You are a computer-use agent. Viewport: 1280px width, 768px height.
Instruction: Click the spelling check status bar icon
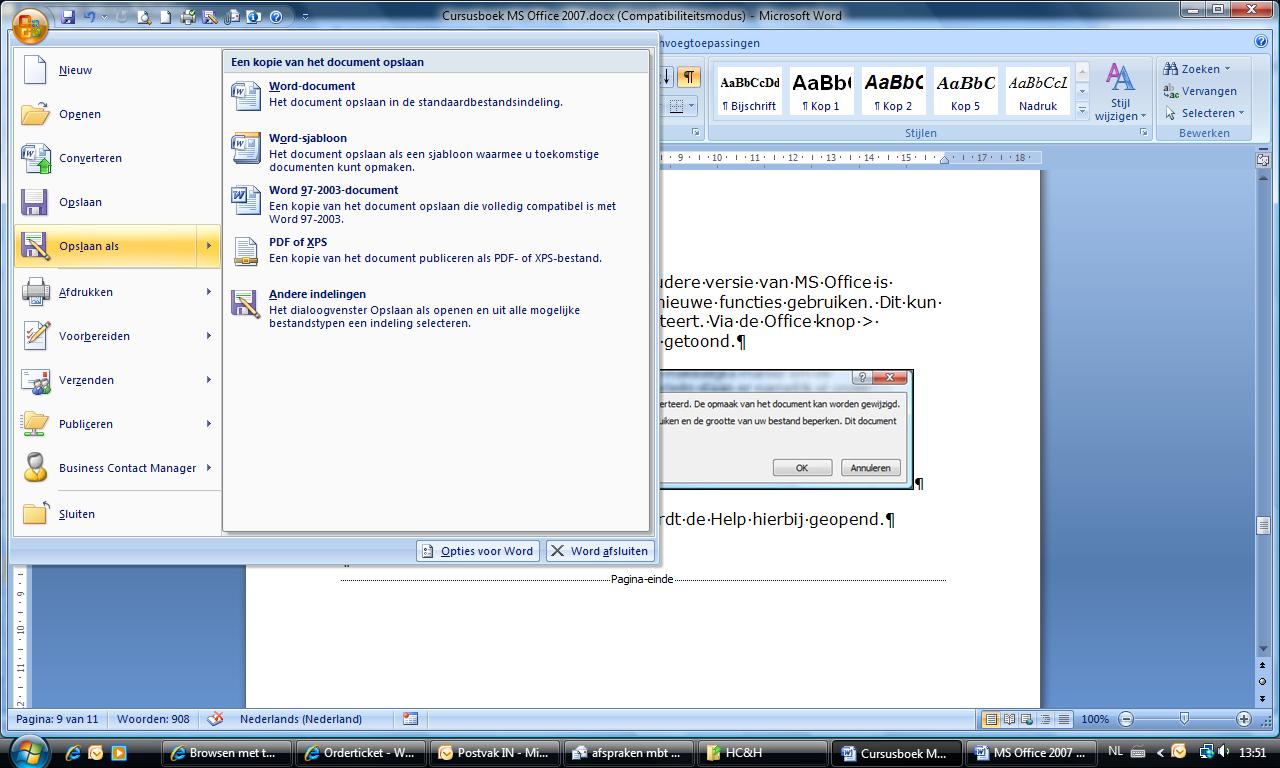(x=215, y=719)
